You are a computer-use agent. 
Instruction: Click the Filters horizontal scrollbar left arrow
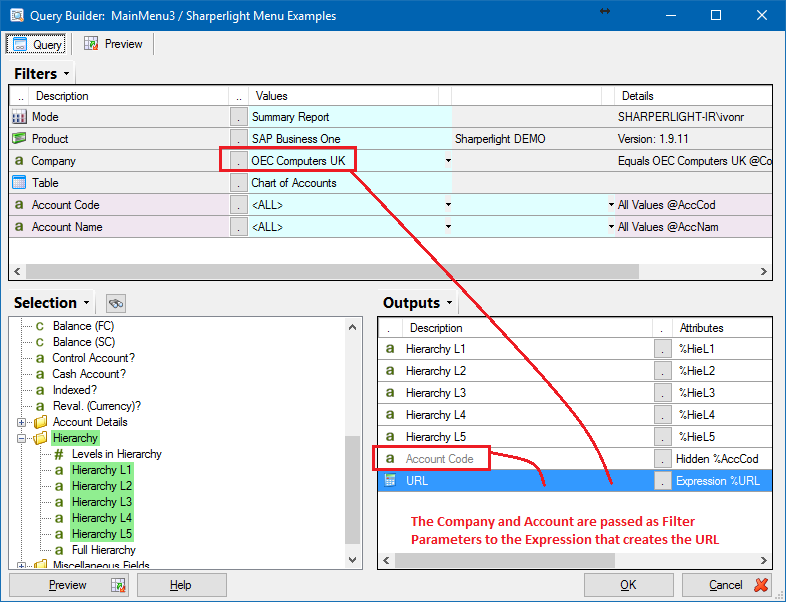point(17,271)
